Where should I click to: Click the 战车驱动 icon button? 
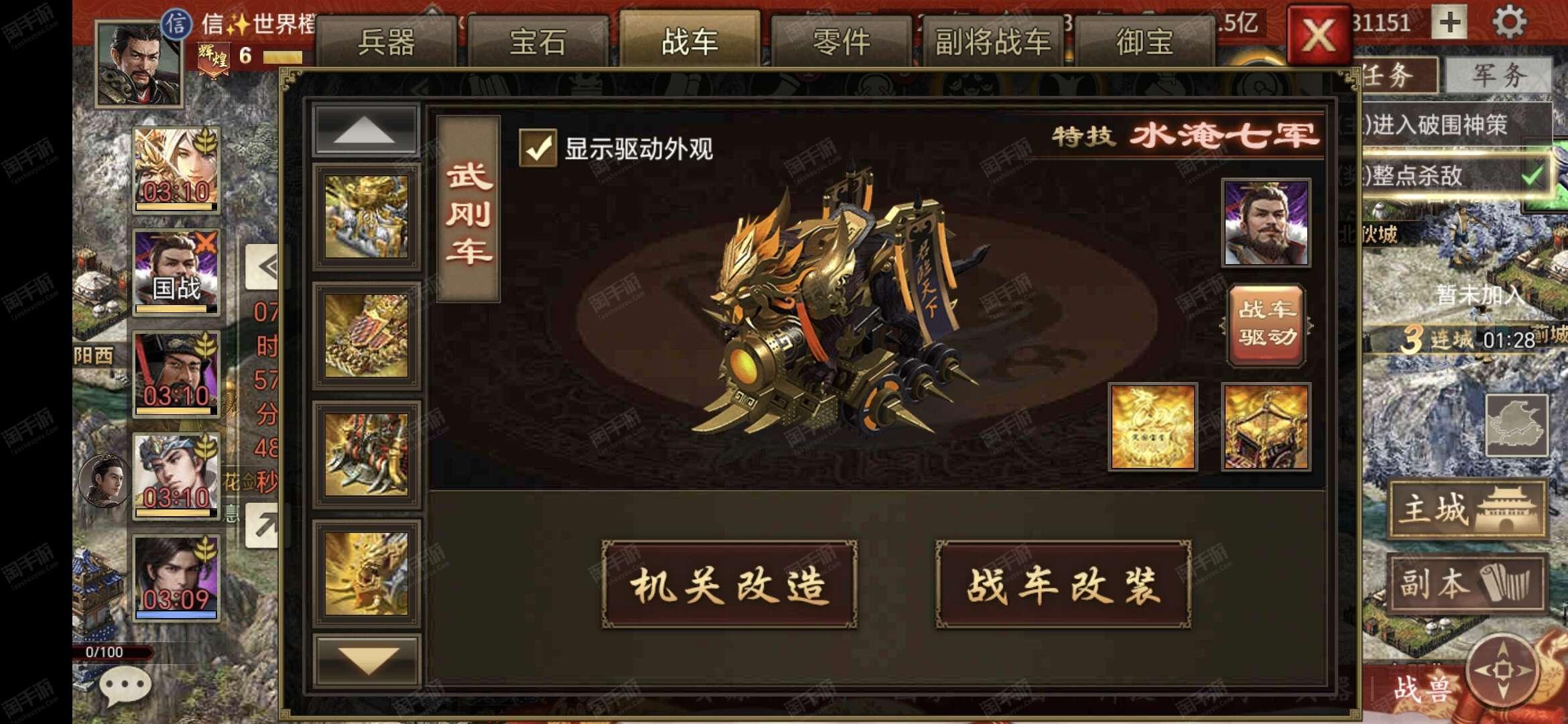click(x=1266, y=324)
